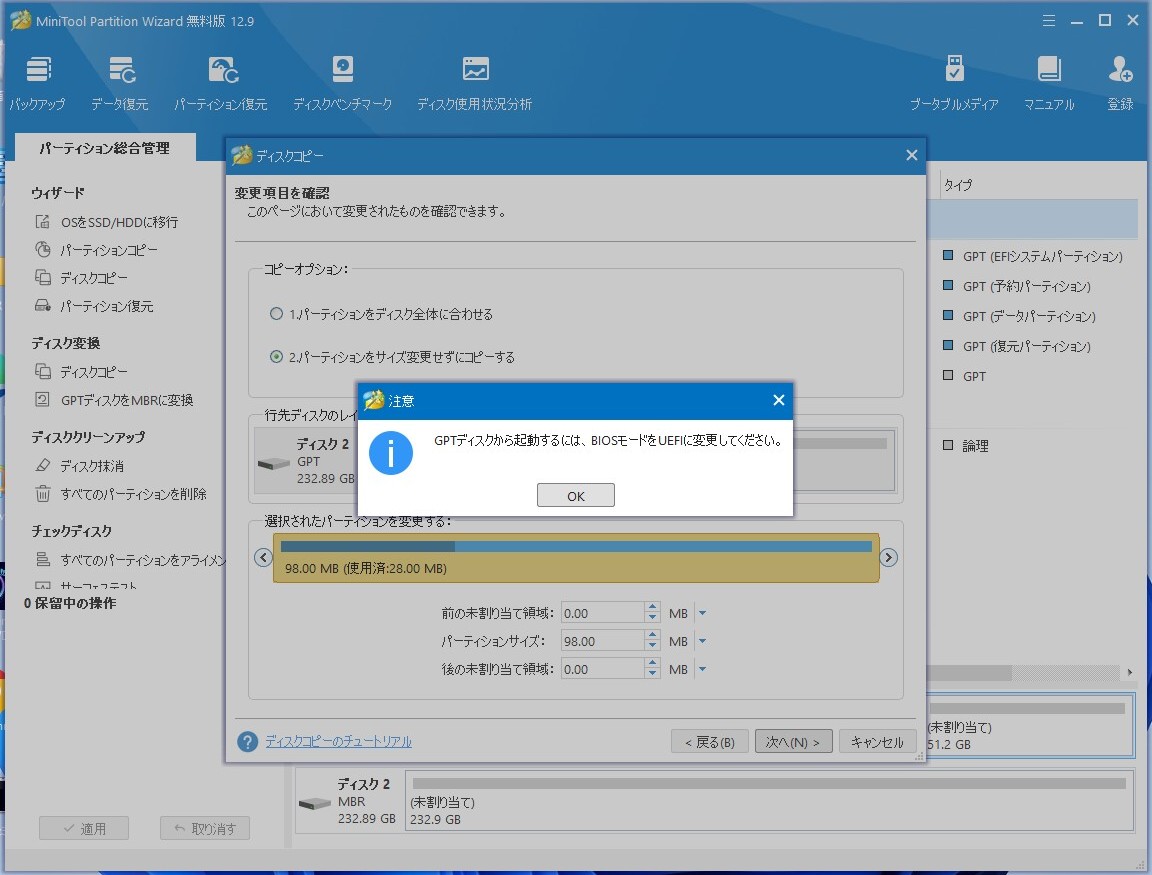
Task: Click the partition size bar showing 98.00 MB
Action: [x=576, y=557]
